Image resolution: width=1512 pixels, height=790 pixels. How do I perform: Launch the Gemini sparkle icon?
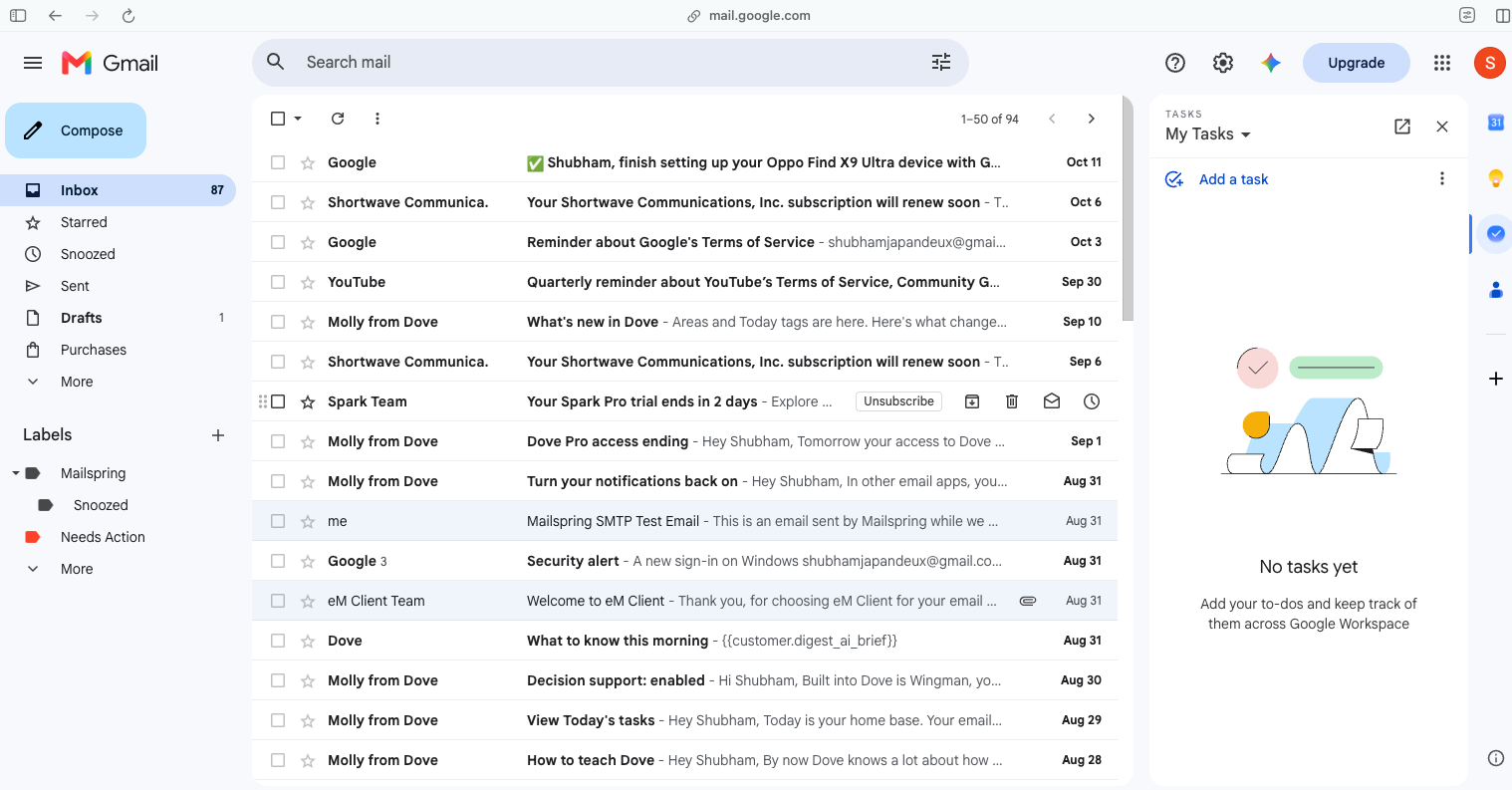[1271, 63]
